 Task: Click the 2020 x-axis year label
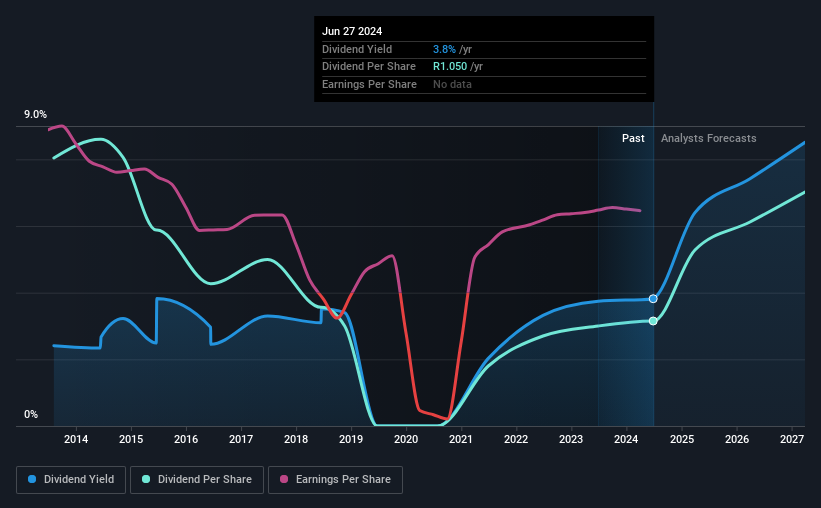point(406,439)
